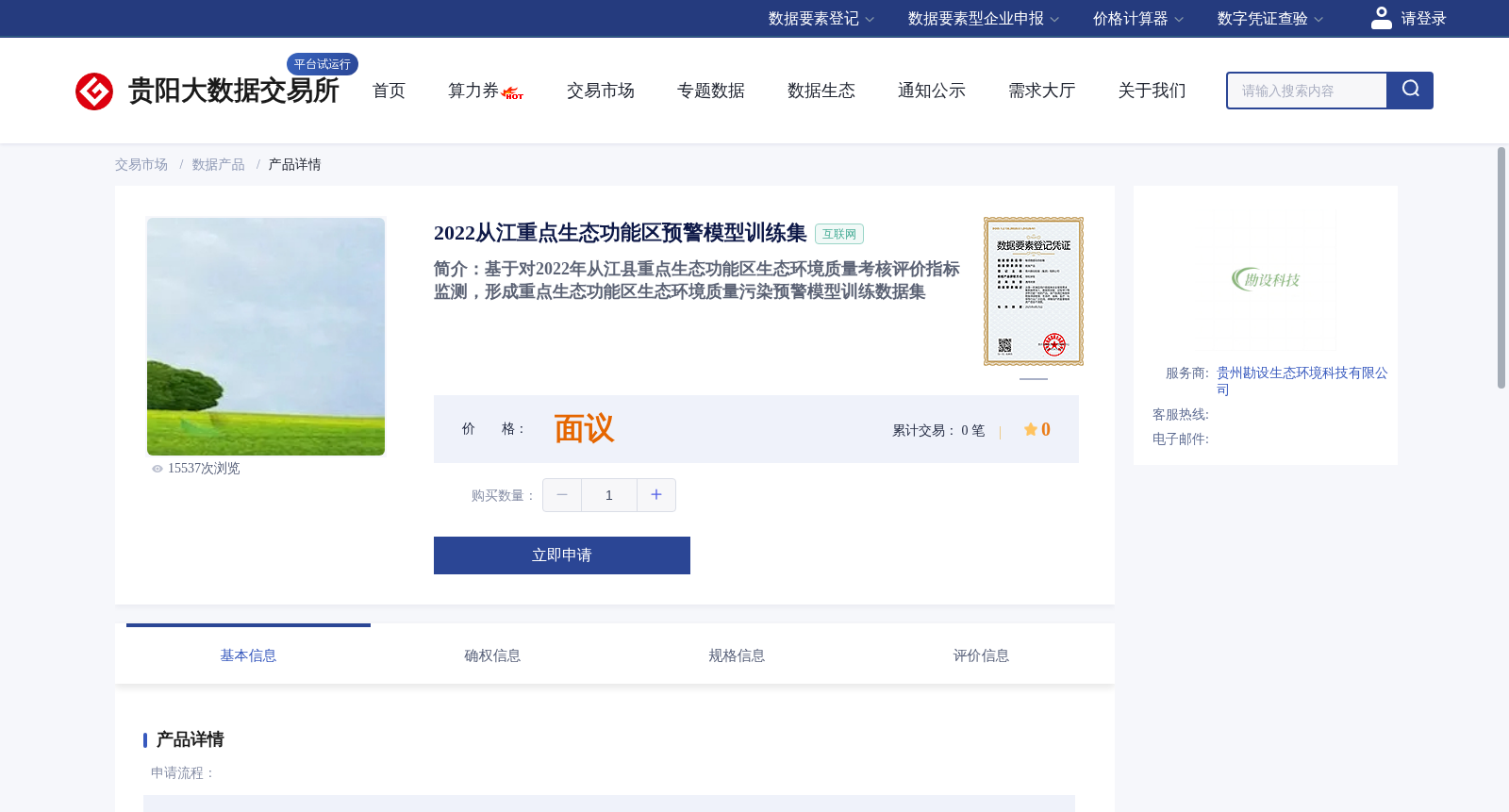Click the 累计交易: 0 笔 text
Image resolution: width=1509 pixels, height=812 pixels.
938,431
